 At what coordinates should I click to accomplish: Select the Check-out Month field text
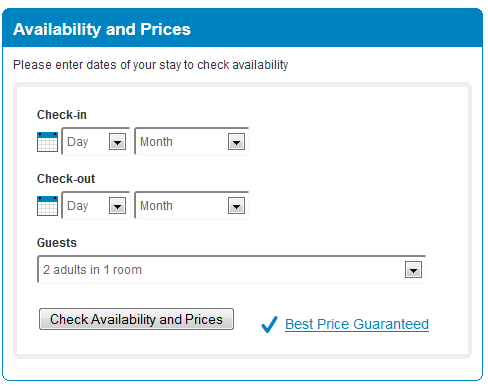click(156, 206)
